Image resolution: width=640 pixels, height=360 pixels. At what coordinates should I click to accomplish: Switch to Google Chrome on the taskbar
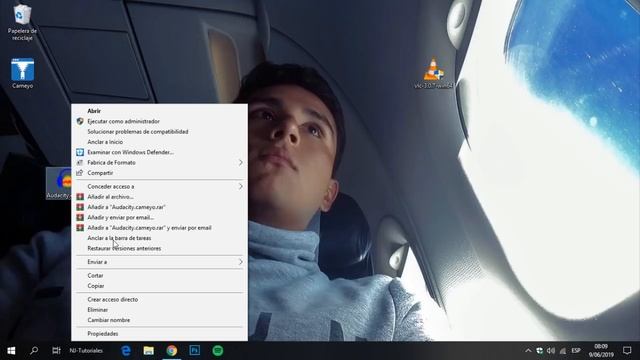[172, 351]
